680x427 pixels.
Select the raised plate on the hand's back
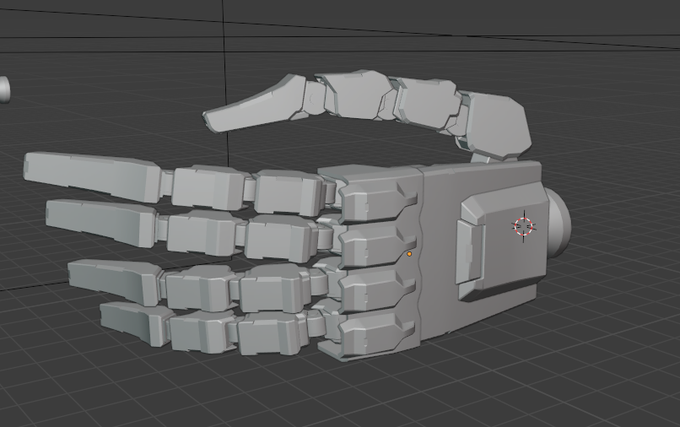(x=503, y=243)
